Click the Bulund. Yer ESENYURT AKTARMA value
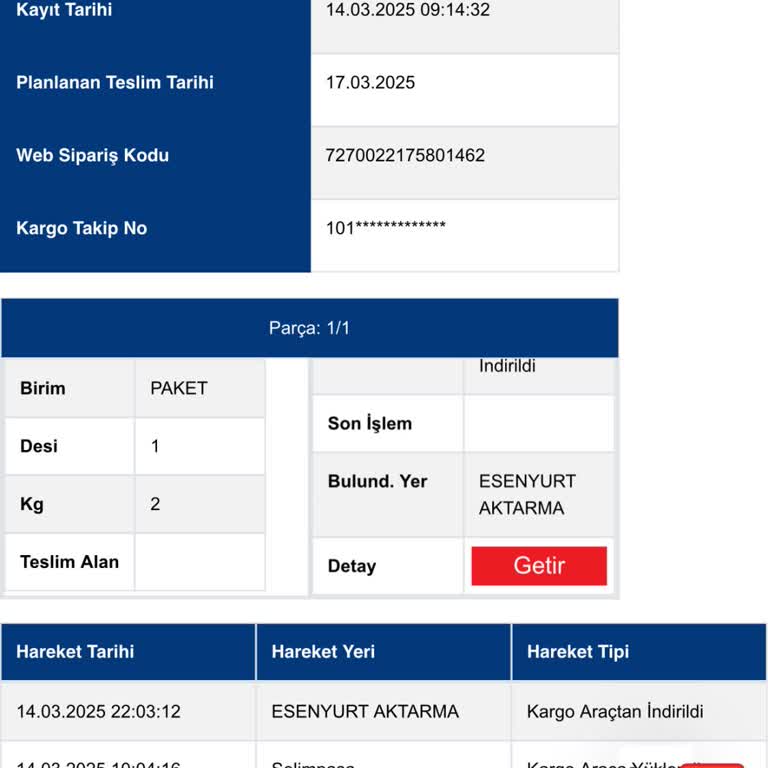This screenshot has width=768, height=768. pyautogui.click(x=527, y=495)
